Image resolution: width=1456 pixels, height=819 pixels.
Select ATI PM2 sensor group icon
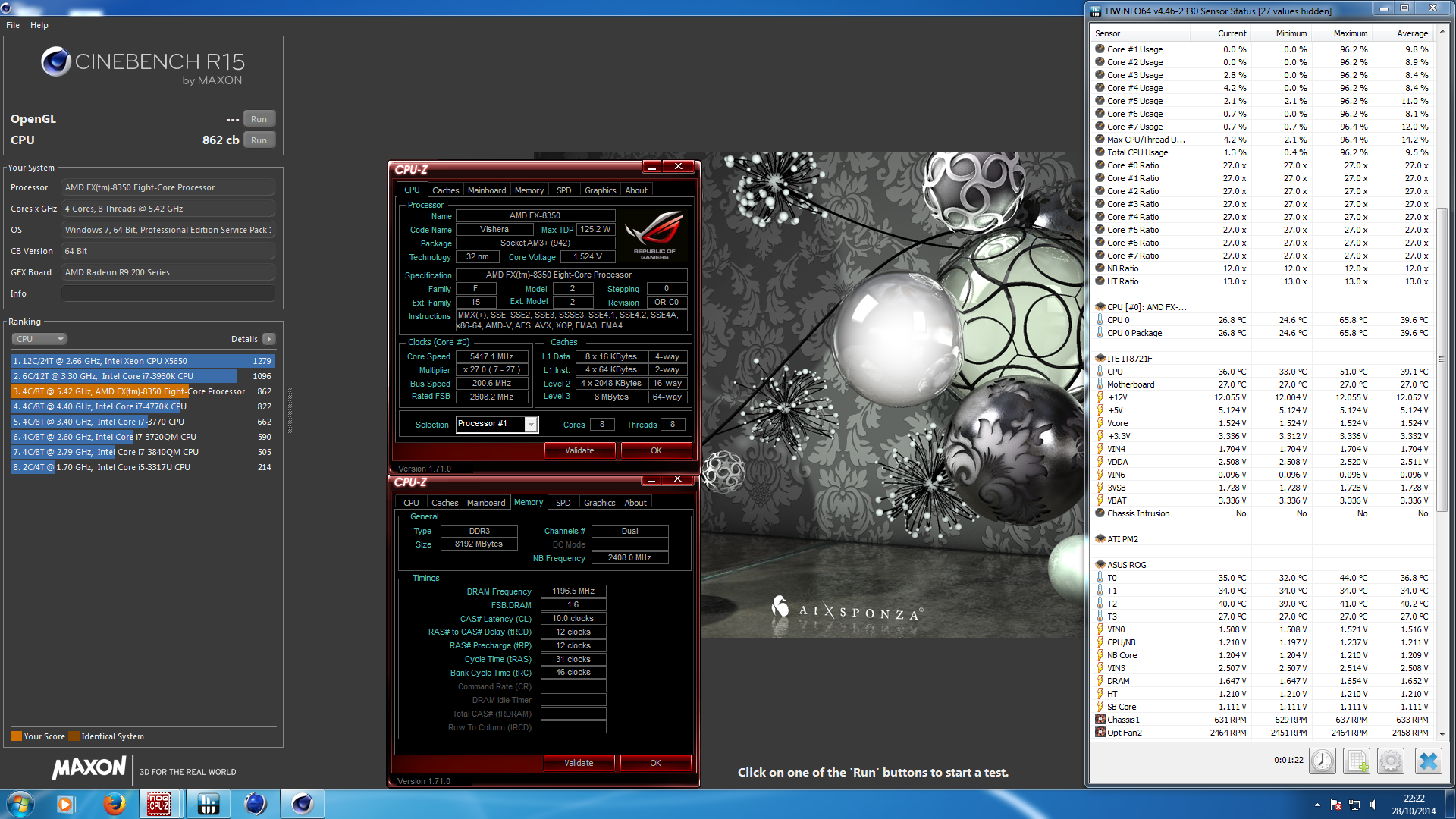(1100, 539)
